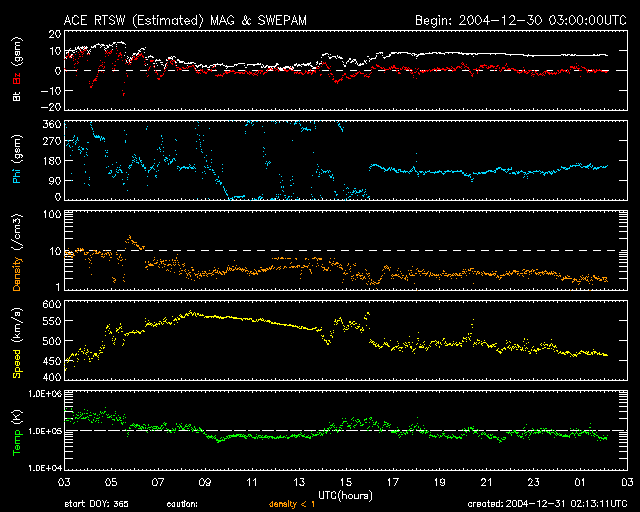
Task: Click the orange "density < 1" caution note
Action: click(292, 504)
